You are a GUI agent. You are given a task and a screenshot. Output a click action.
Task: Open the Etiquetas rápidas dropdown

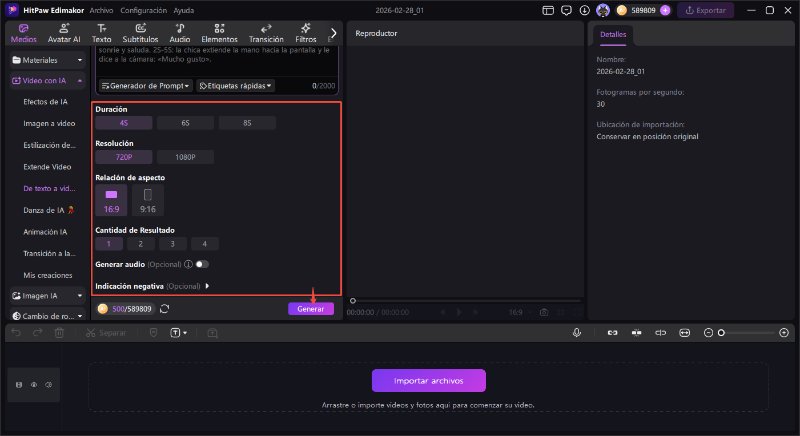pyautogui.click(x=235, y=86)
